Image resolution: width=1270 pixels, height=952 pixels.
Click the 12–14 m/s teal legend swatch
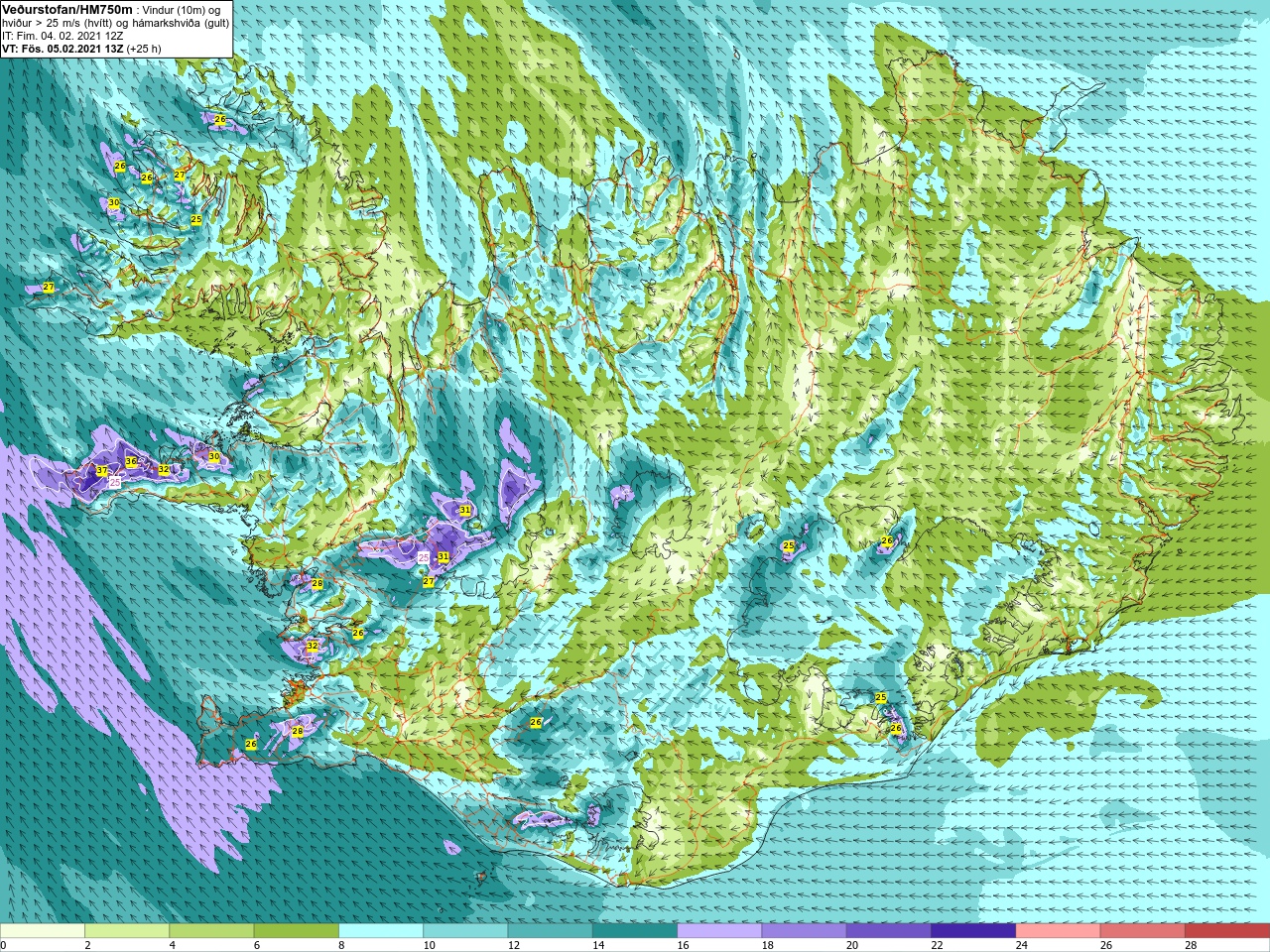[550, 930]
